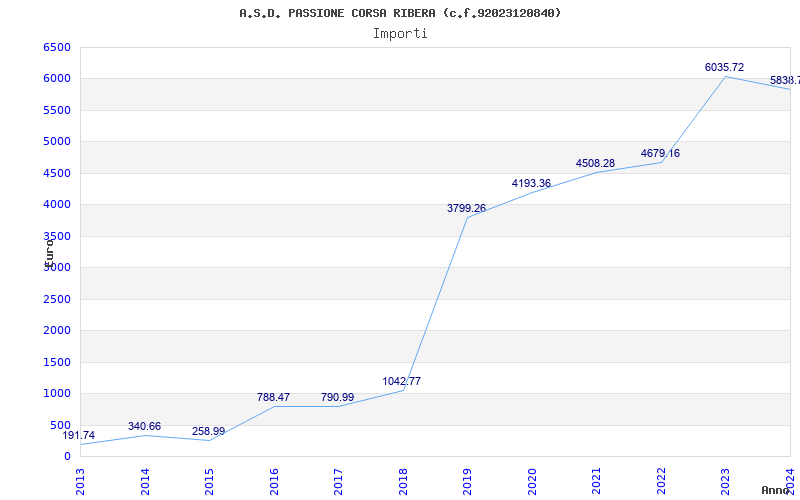
Task: Click the y-axis value 4000
Action: coord(57,205)
